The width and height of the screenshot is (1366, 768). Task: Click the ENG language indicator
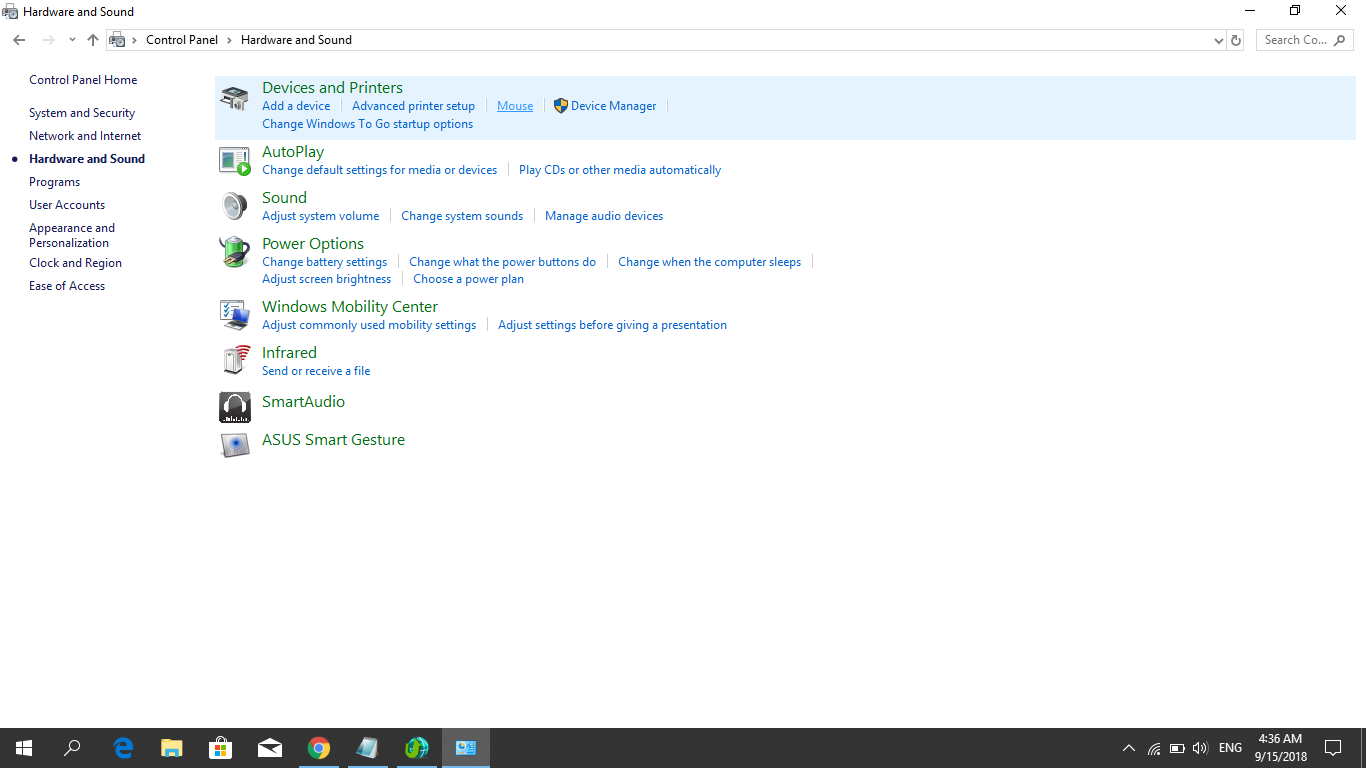point(1231,748)
